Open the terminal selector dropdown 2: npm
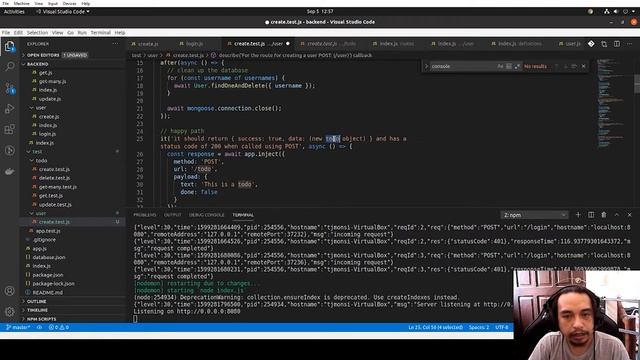 [534, 215]
